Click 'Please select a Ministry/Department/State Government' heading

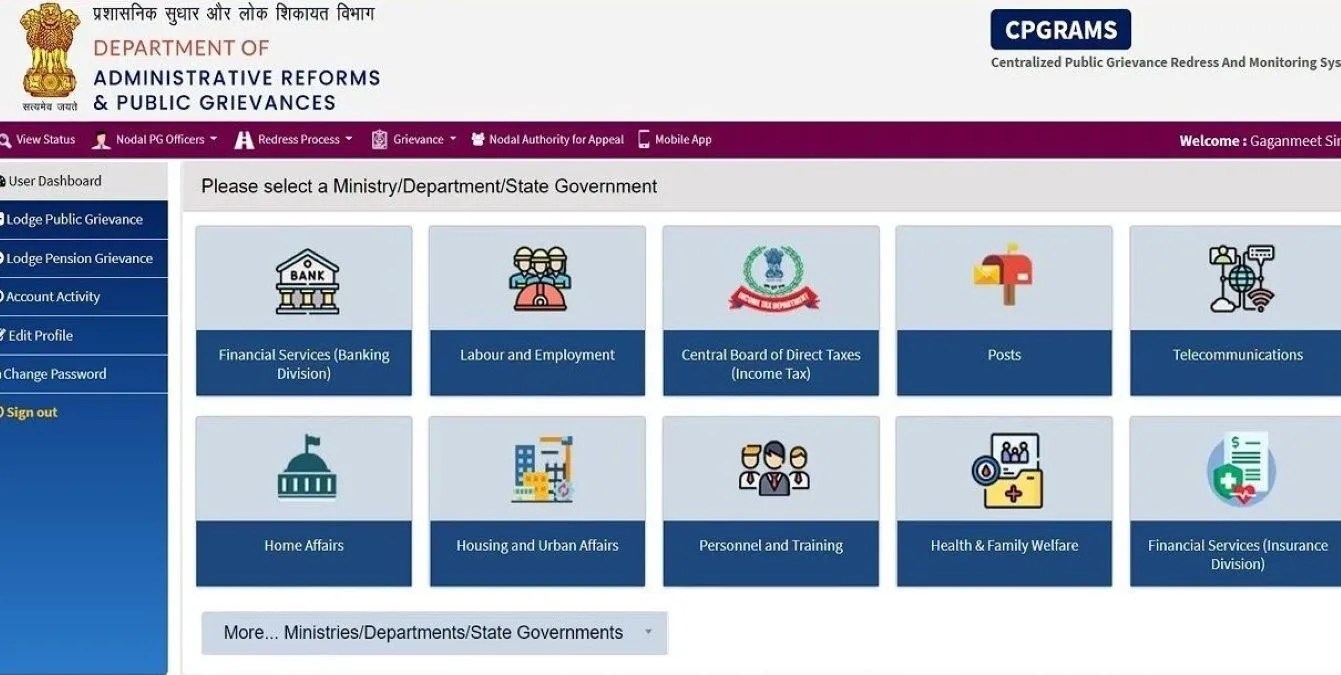click(x=429, y=186)
